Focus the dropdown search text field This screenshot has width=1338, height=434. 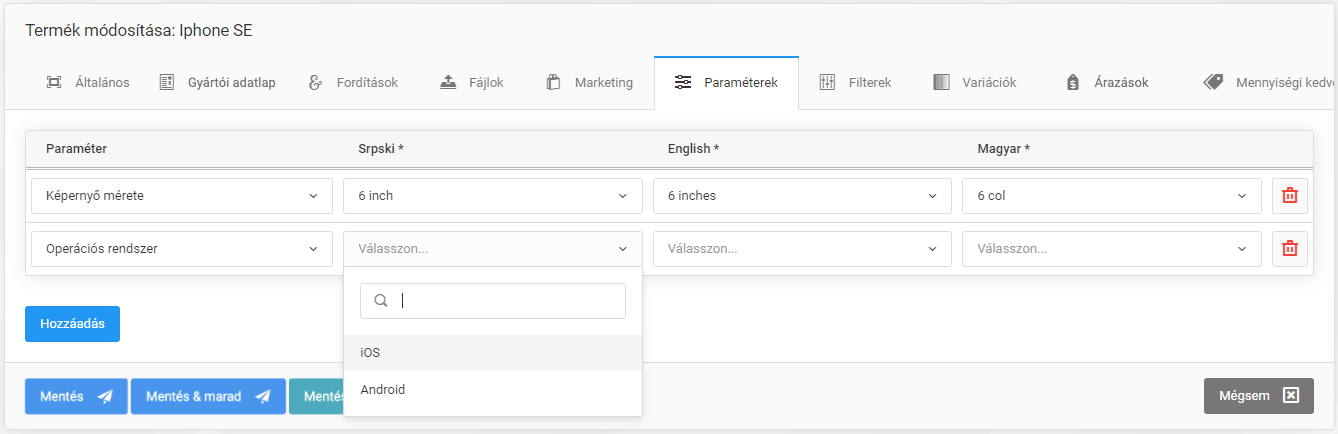coord(505,300)
